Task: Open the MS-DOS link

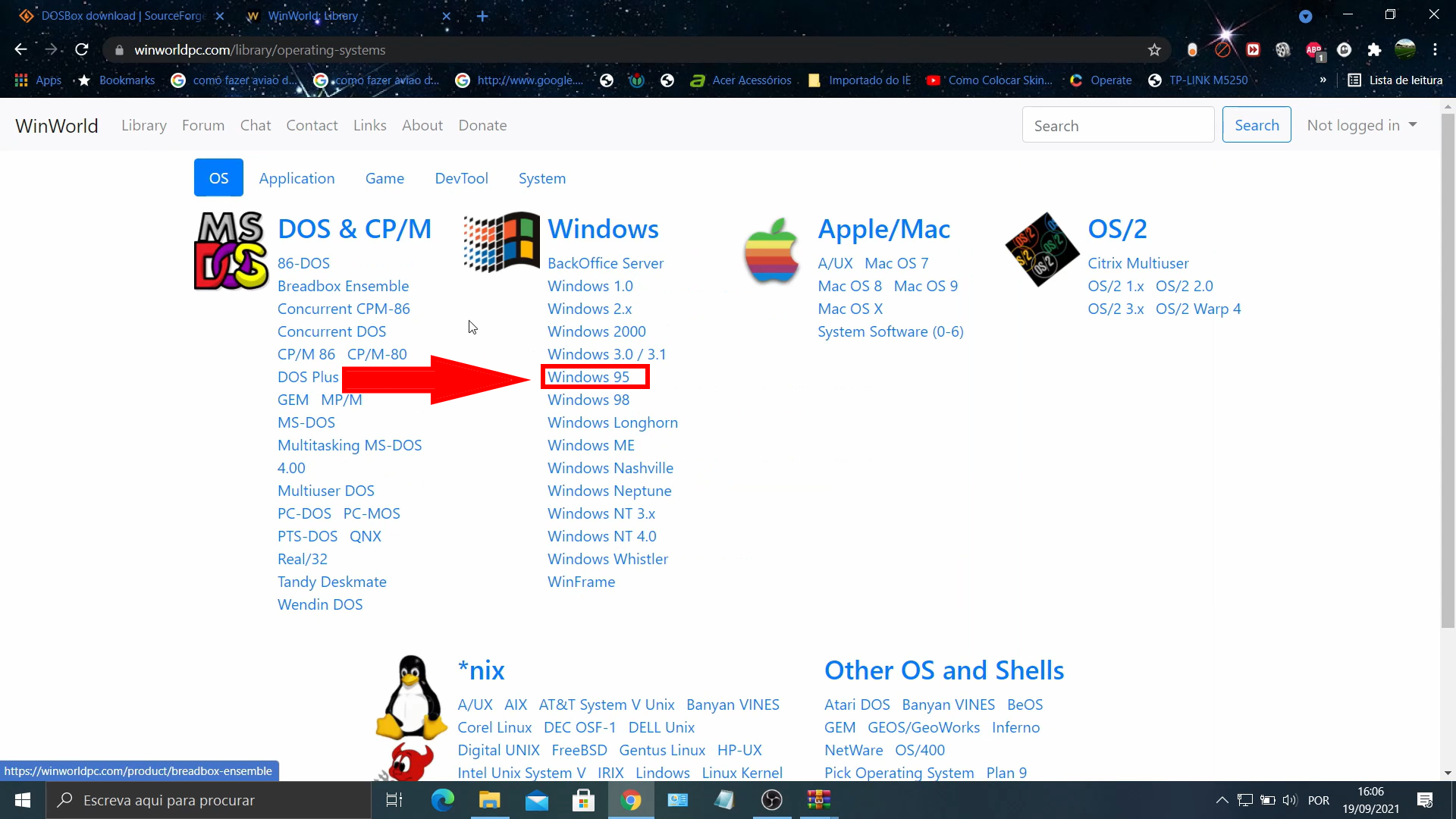Action: point(306,422)
